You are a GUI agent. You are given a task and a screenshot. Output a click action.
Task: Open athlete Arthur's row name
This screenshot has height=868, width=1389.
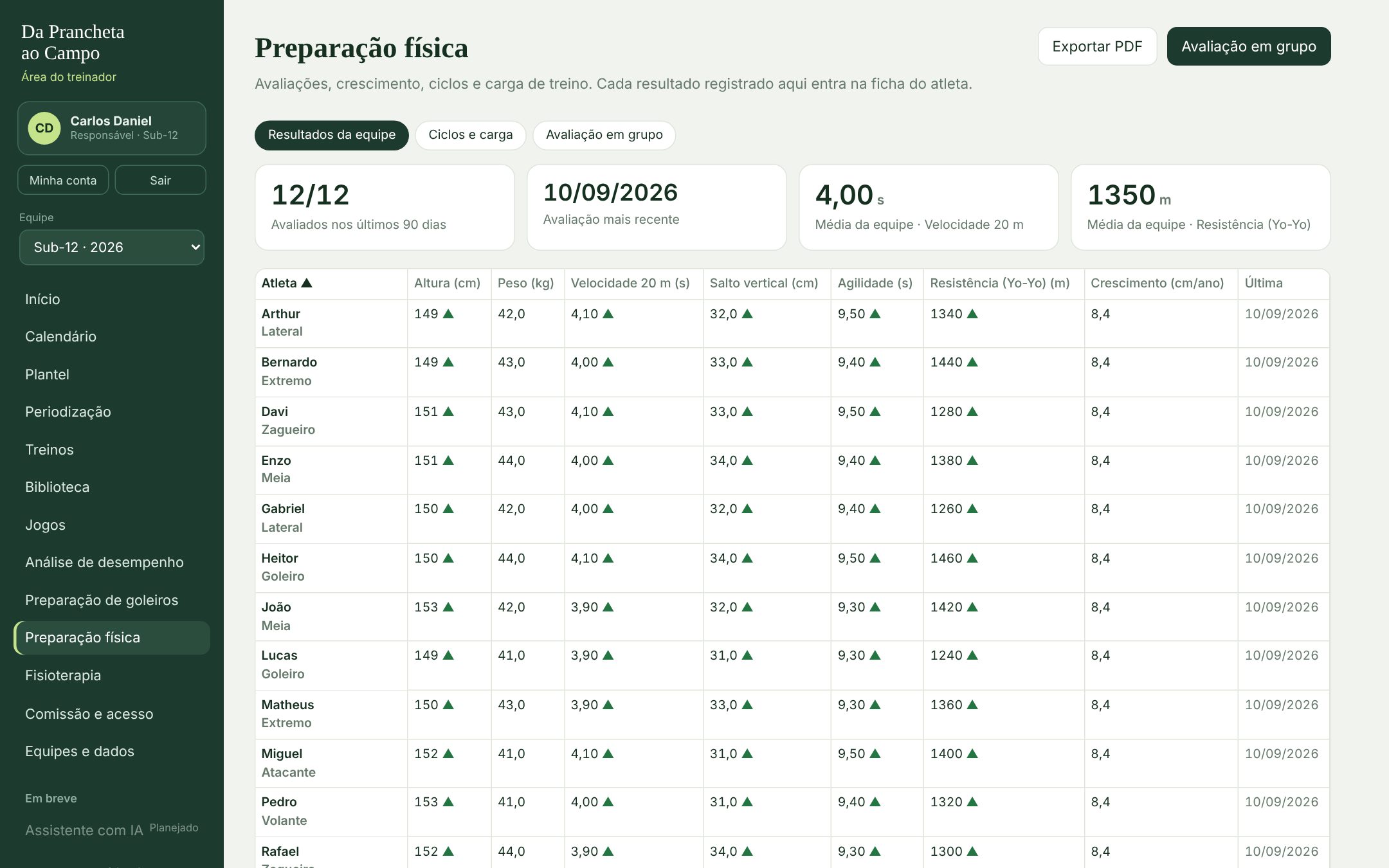coord(280,314)
